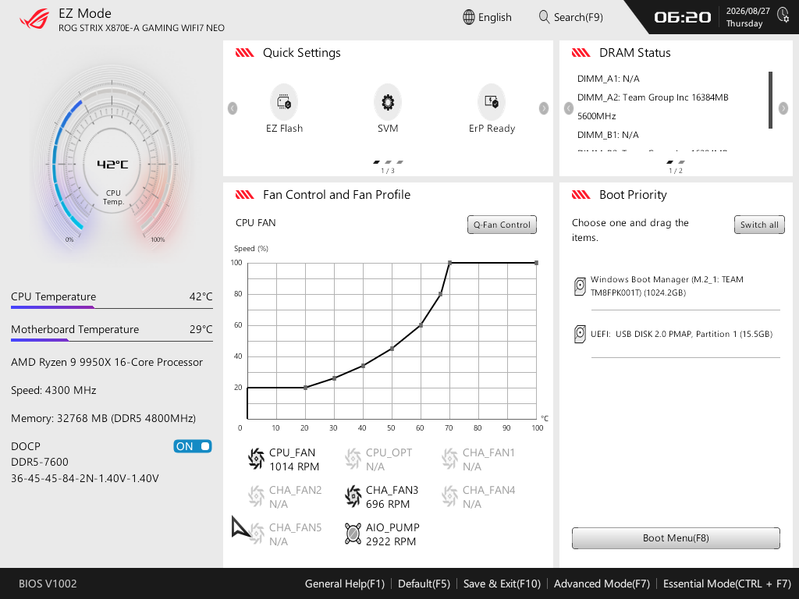Select the ErP Ready icon
799x599 pixels.
(491, 102)
